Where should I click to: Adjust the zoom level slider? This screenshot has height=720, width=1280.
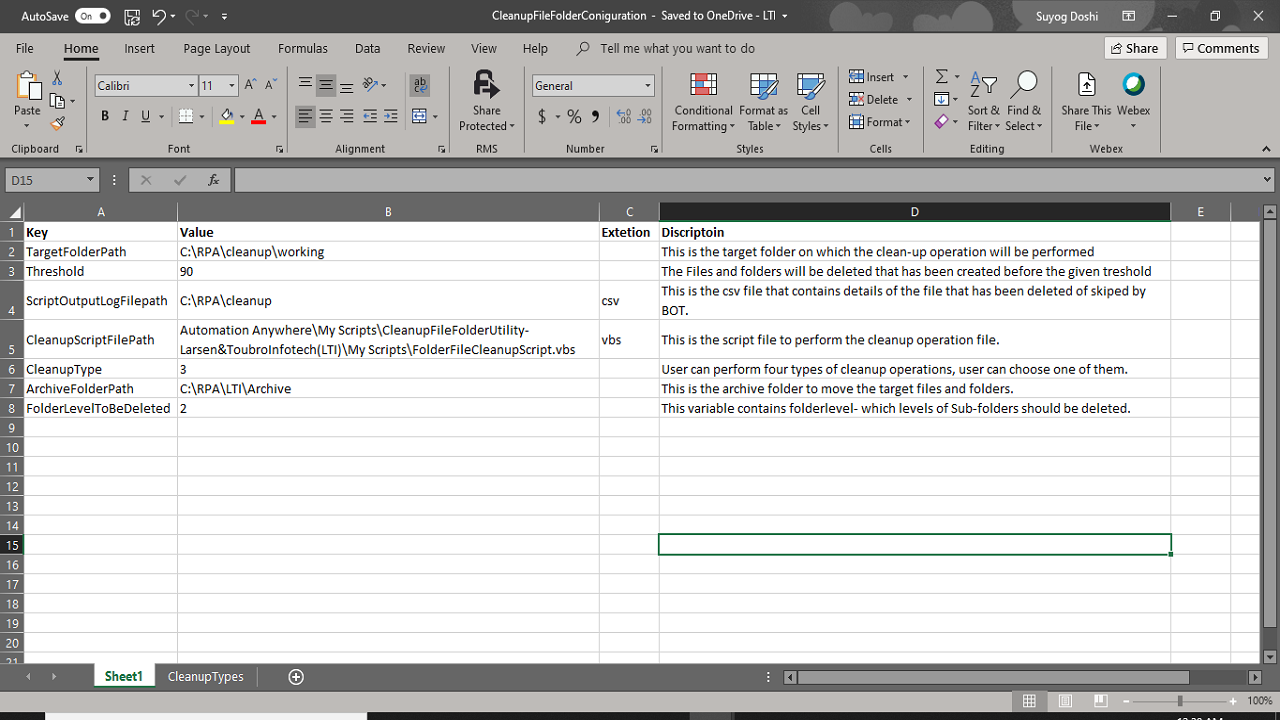[x=1180, y=701]
